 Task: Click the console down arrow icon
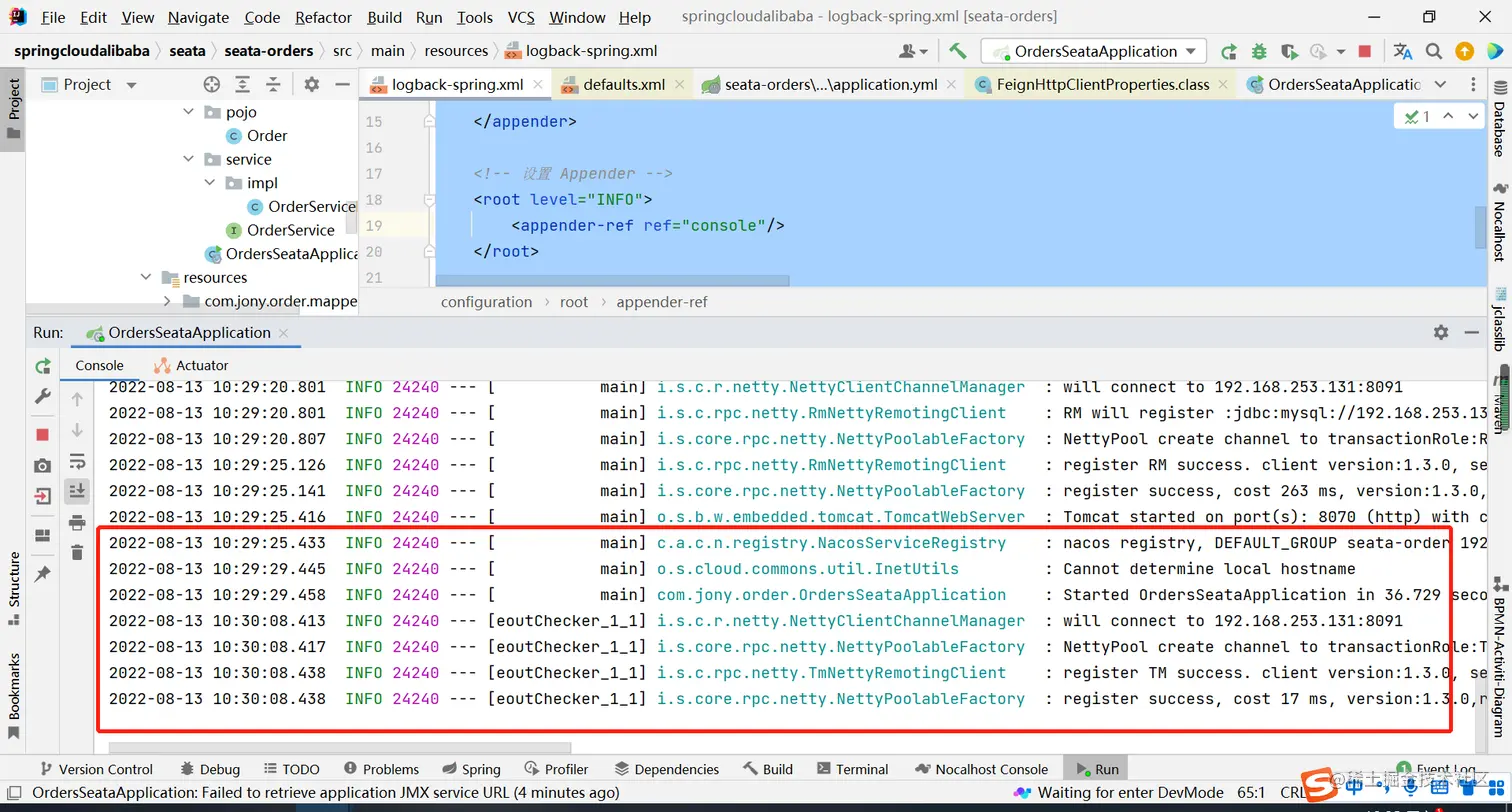(77, 430)
